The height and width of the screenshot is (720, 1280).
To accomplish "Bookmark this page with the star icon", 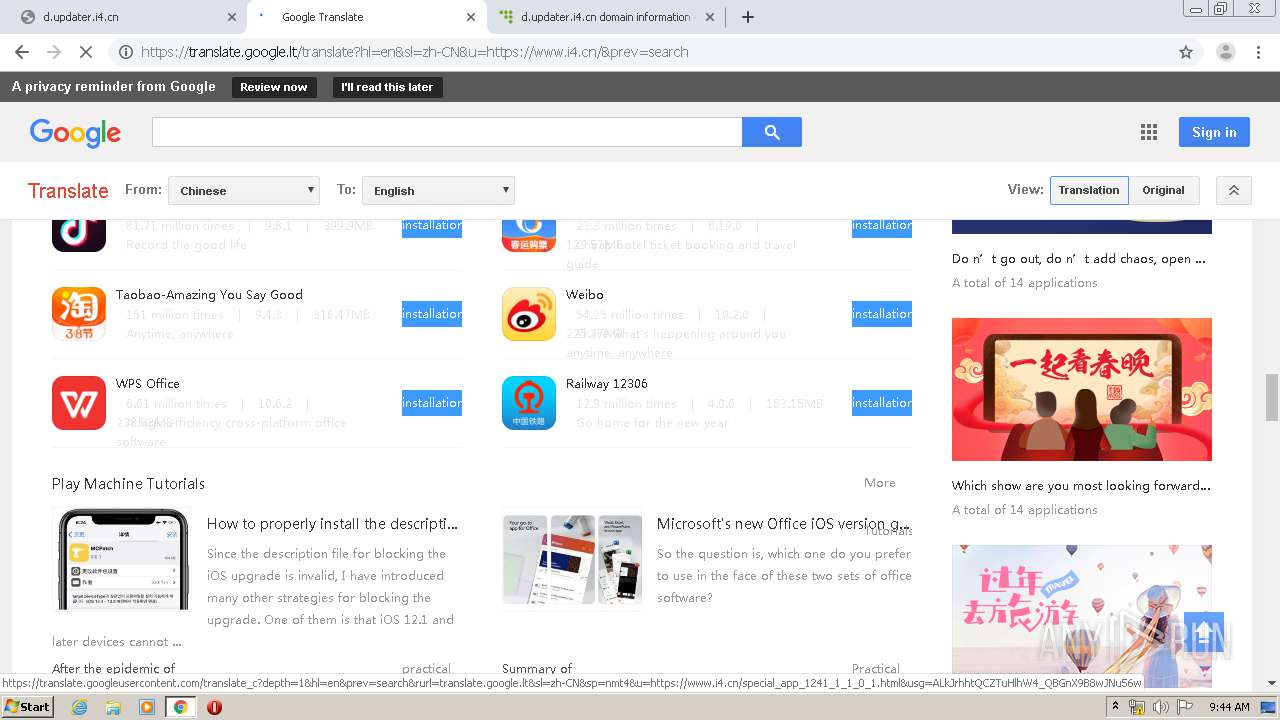I will click(x=1186, y=52).
